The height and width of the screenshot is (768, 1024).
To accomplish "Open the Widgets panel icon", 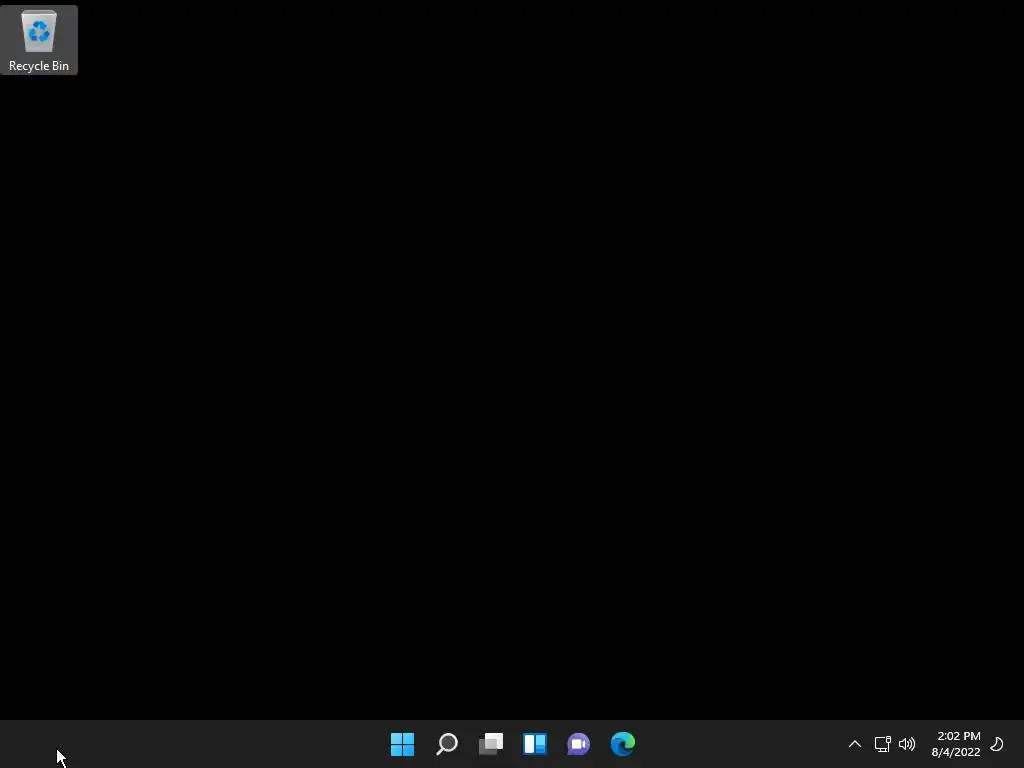I will 535,744.
